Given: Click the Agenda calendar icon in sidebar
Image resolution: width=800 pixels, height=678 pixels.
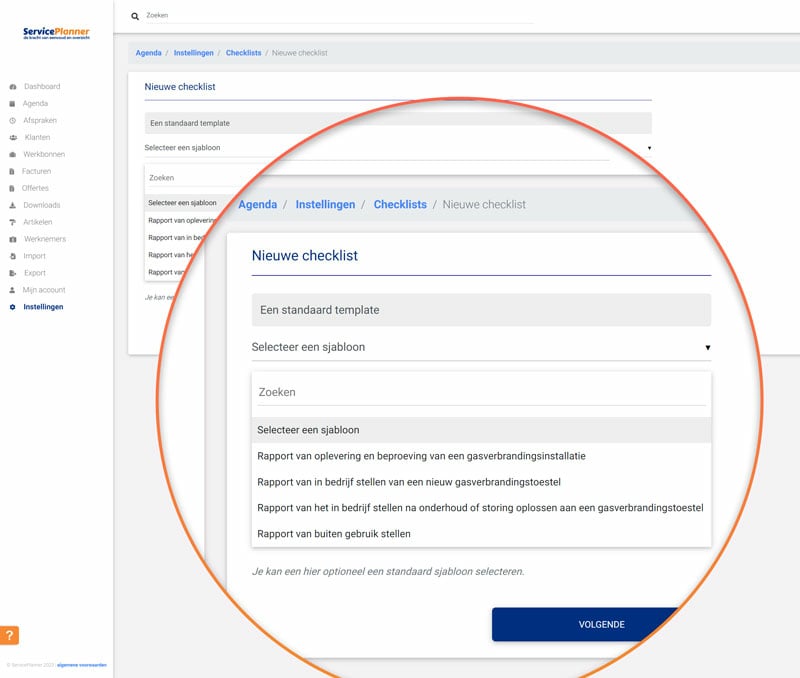Looking at the screenshot, I should (12, 104).
